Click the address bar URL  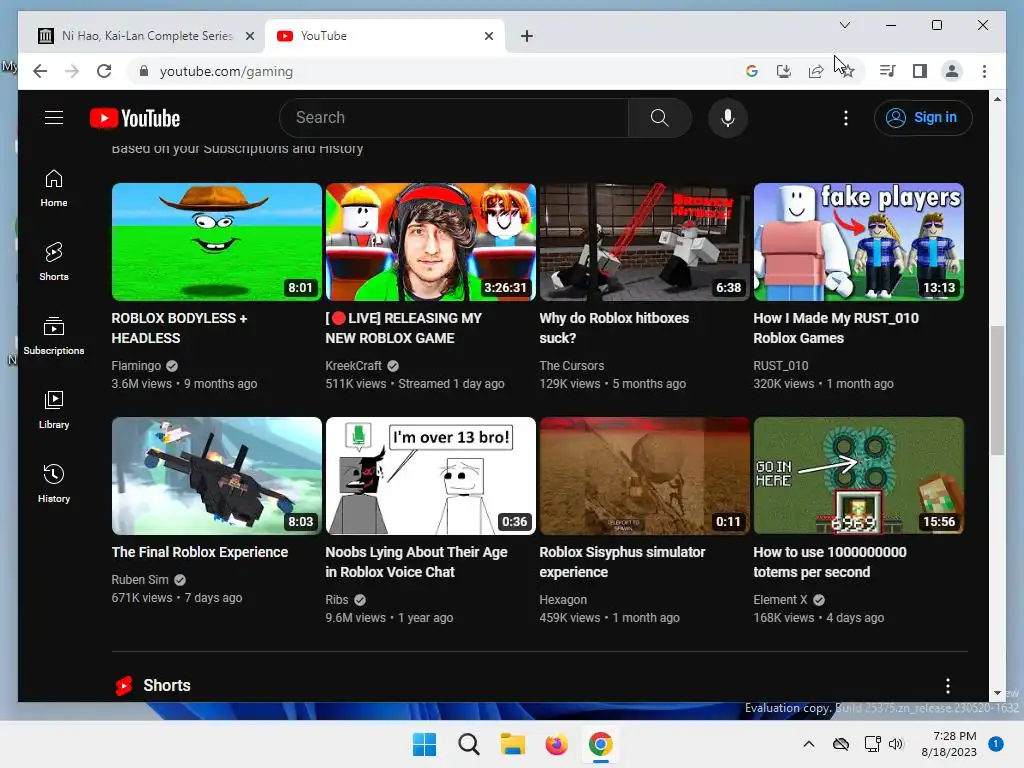point(226,71)
